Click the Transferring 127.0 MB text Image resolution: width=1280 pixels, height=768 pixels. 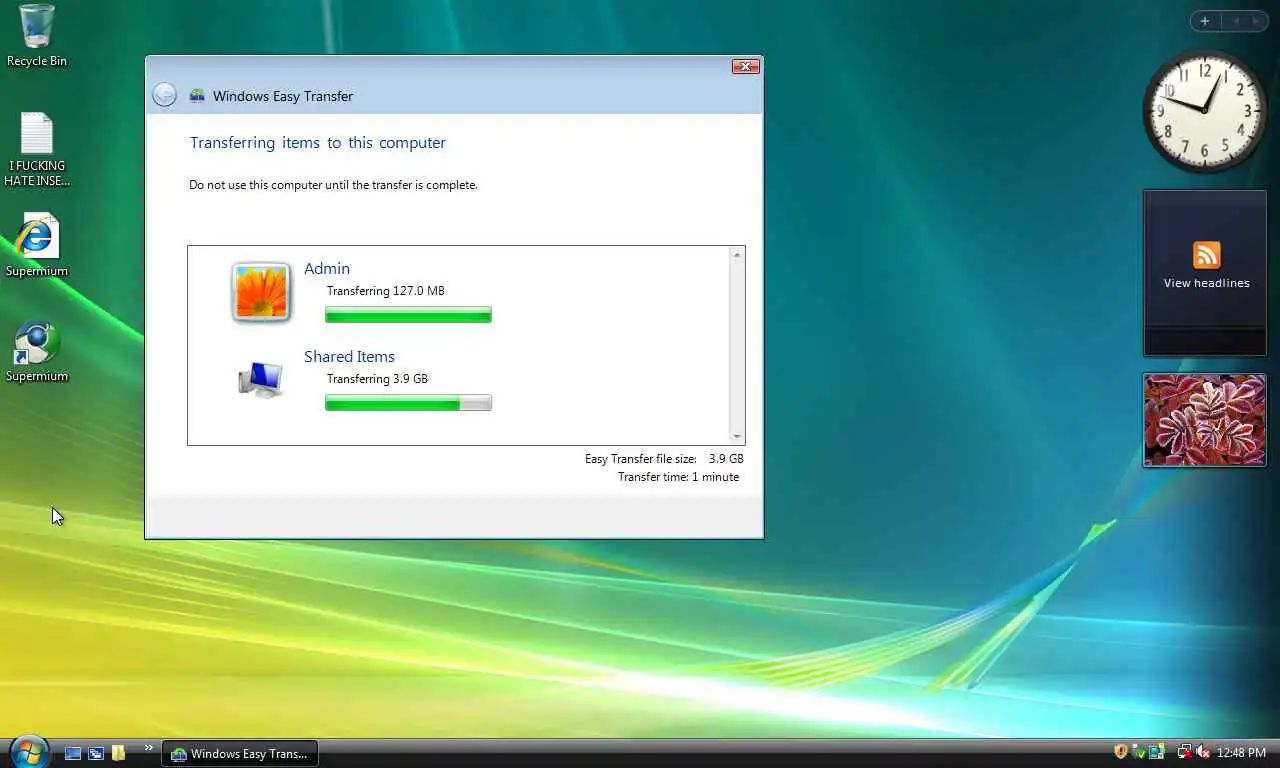click(x=386, y=291)
